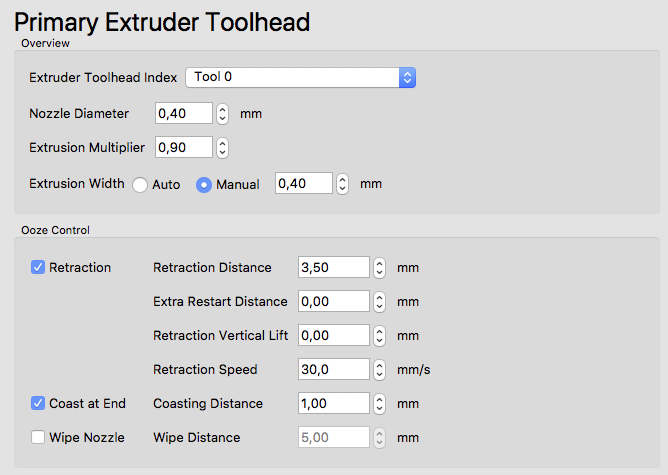This screenshot has width=668, height=475.
Task: Click the Extrusion Multiplier value field
Action: tap(184, 147)
